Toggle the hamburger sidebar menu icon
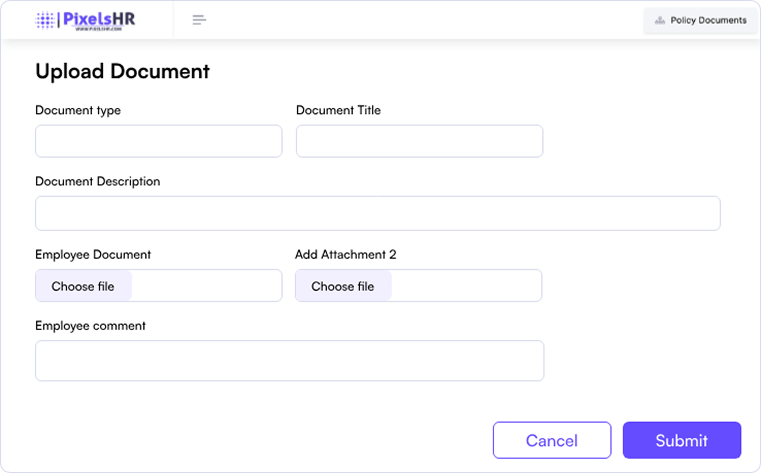 point(199,20)
